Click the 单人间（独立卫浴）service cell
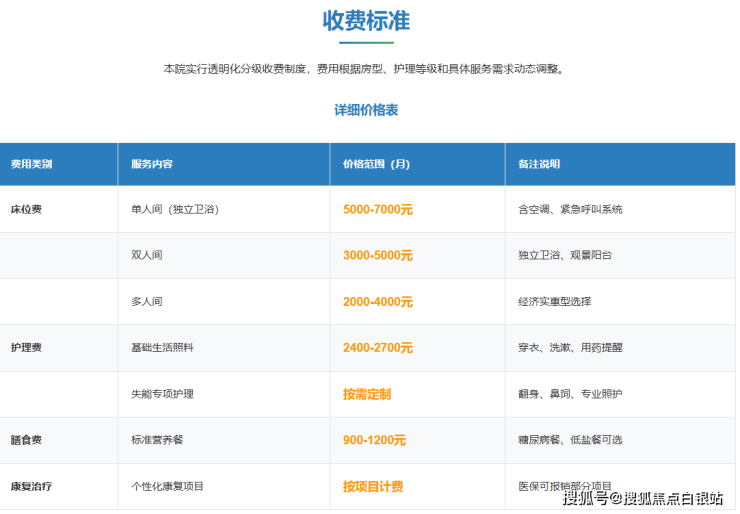The height and width of the screenshot is (514, 740). (x=175, y=209)
